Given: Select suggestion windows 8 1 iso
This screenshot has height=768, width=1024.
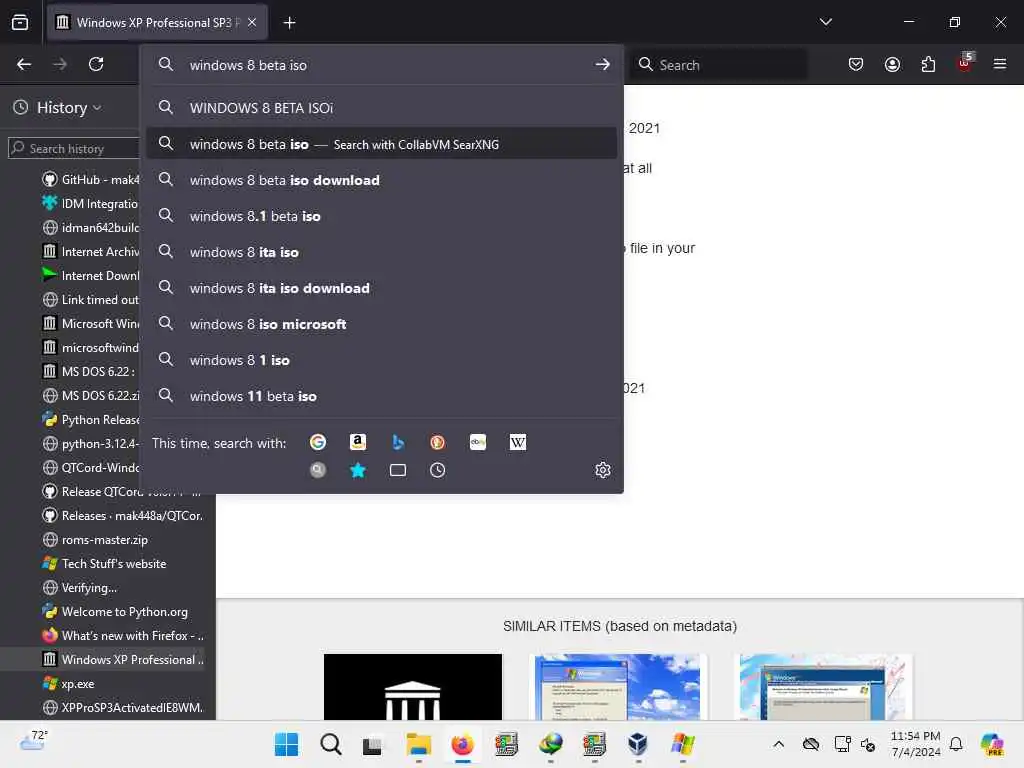Looking at the screenshot, I should click(x=381, y=360).
